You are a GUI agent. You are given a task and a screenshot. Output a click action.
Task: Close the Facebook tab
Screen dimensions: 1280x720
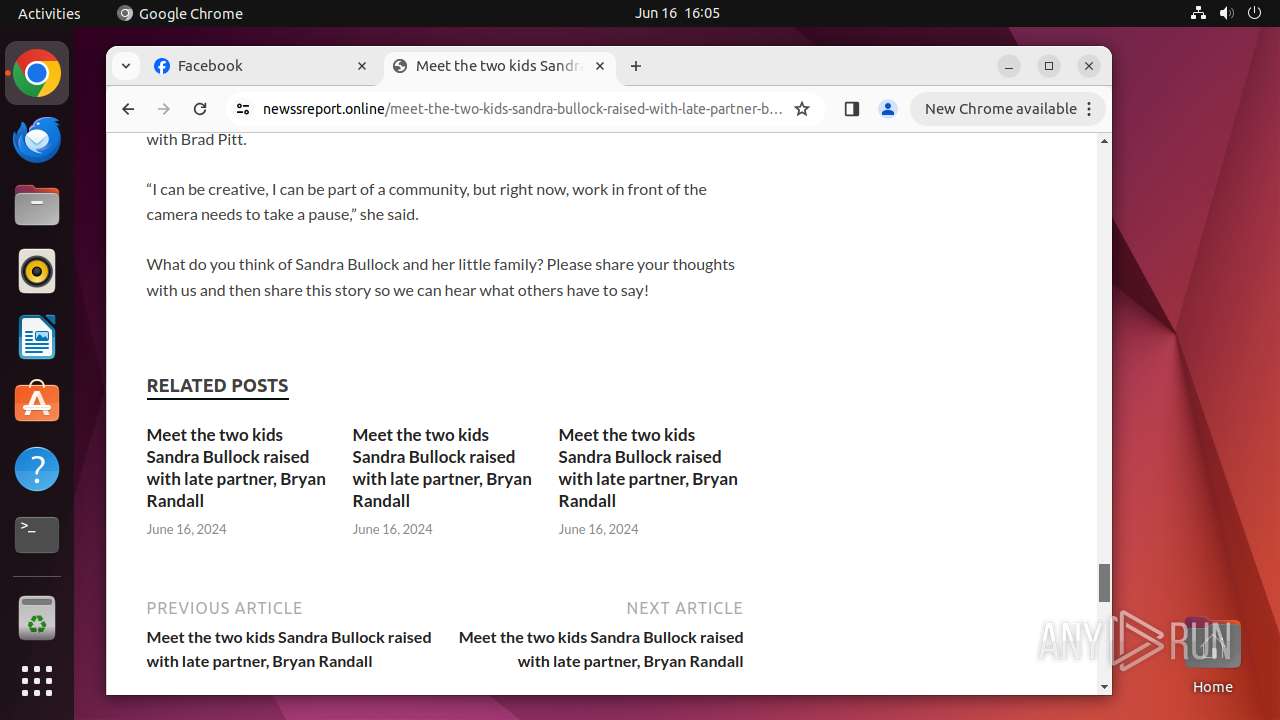pos(362,66)
